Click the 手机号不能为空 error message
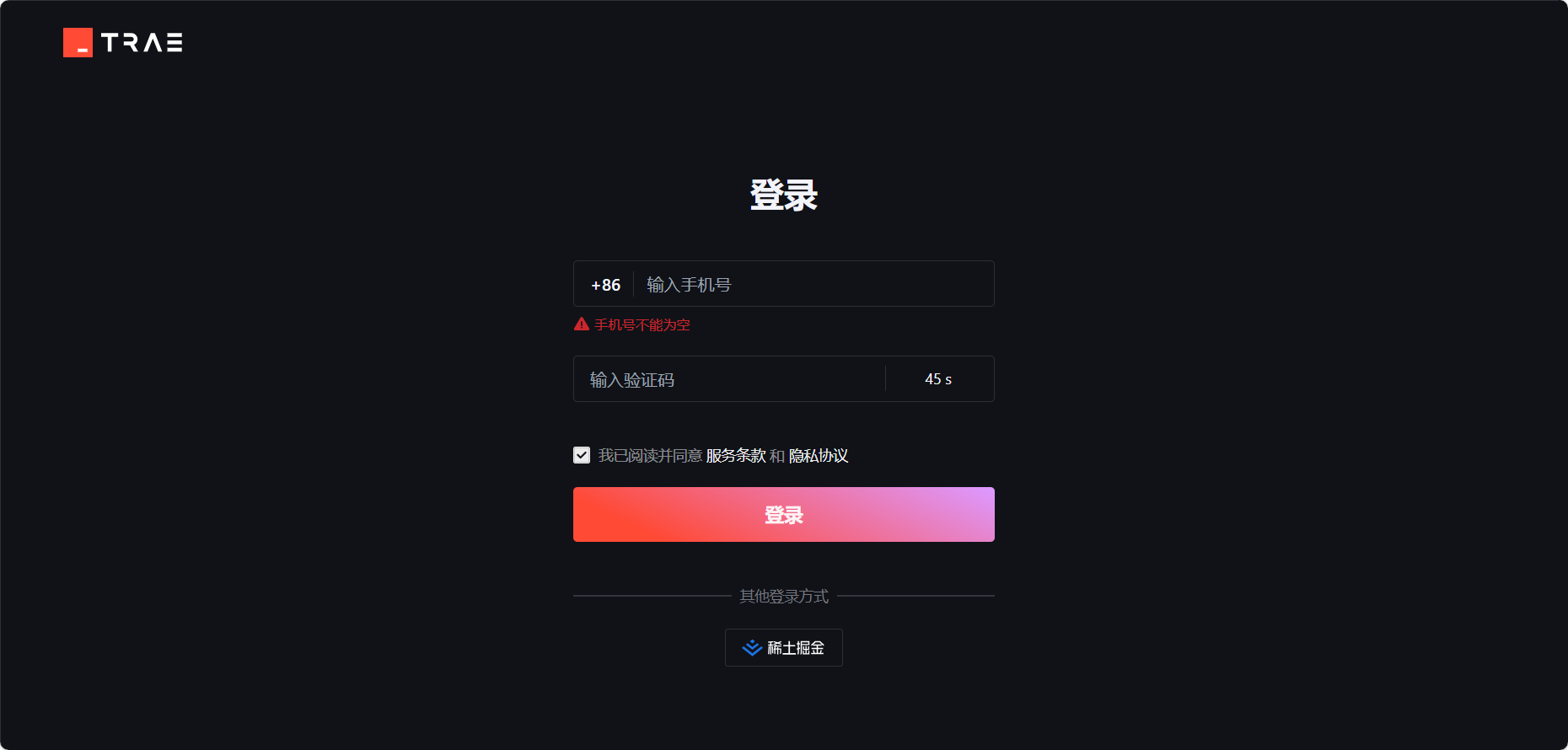The height and width of the screenshot is (750, 1568). click(x=642, y=324)
